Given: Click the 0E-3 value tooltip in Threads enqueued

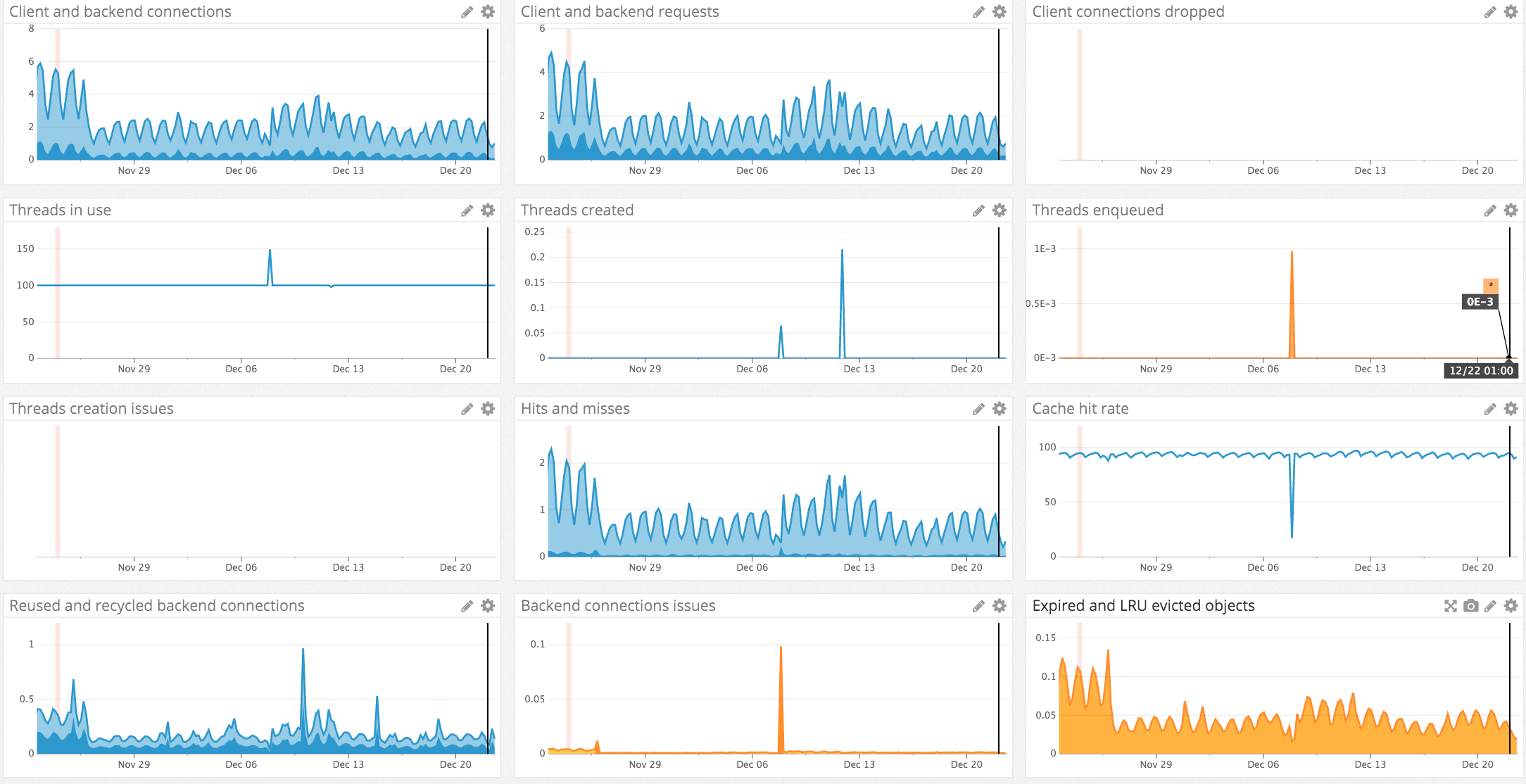Looking at the screenshot, I should [1480, 302].
